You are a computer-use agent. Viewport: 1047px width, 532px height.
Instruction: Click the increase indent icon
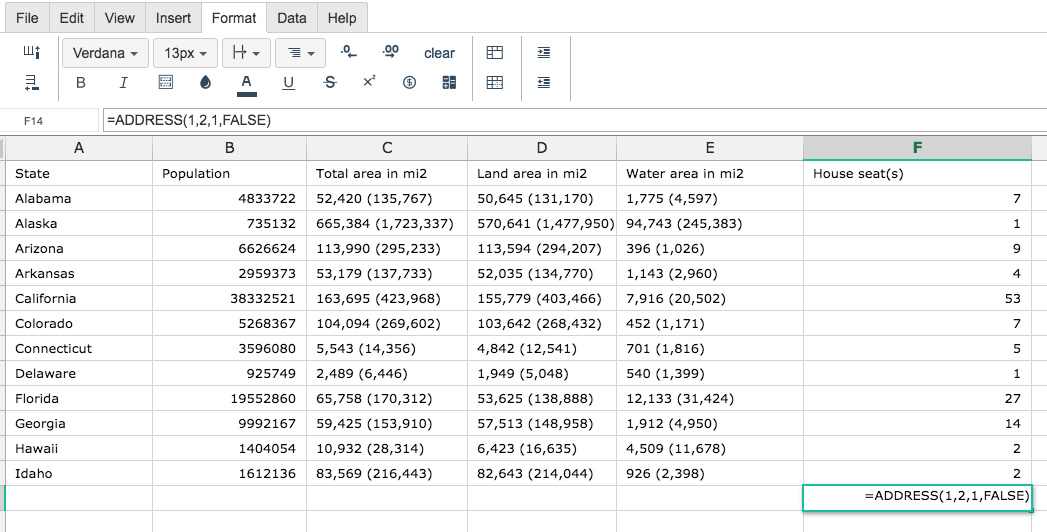point(543,53)
